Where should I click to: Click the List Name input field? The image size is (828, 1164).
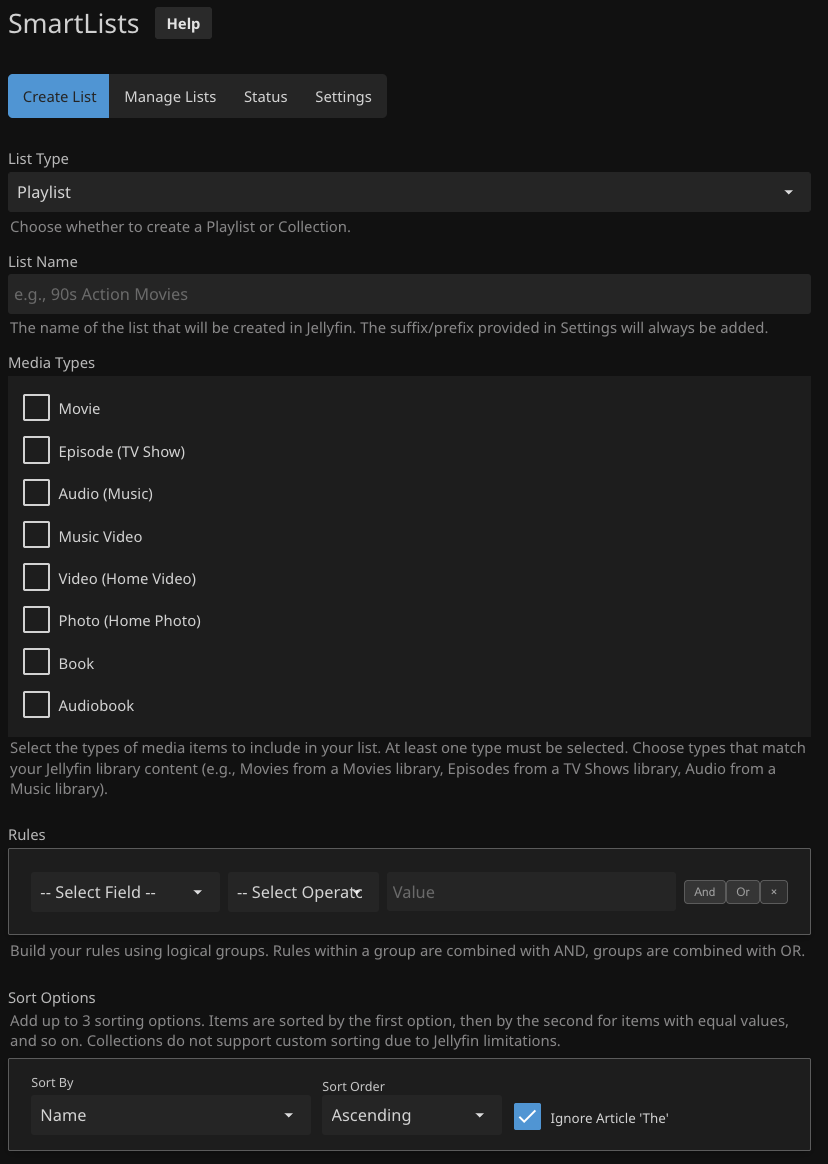click(x=409, y=294)
